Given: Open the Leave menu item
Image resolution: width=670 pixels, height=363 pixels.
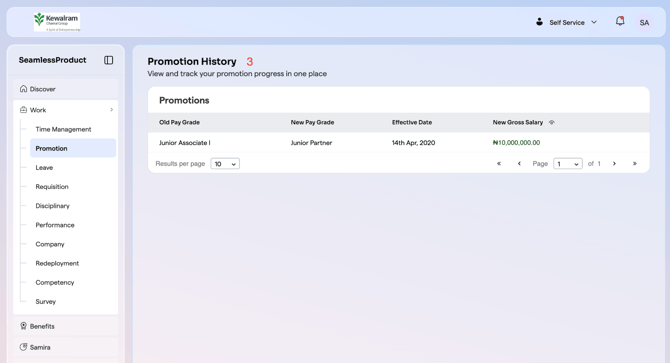Looking at the screenshot, I should [44, 167].
